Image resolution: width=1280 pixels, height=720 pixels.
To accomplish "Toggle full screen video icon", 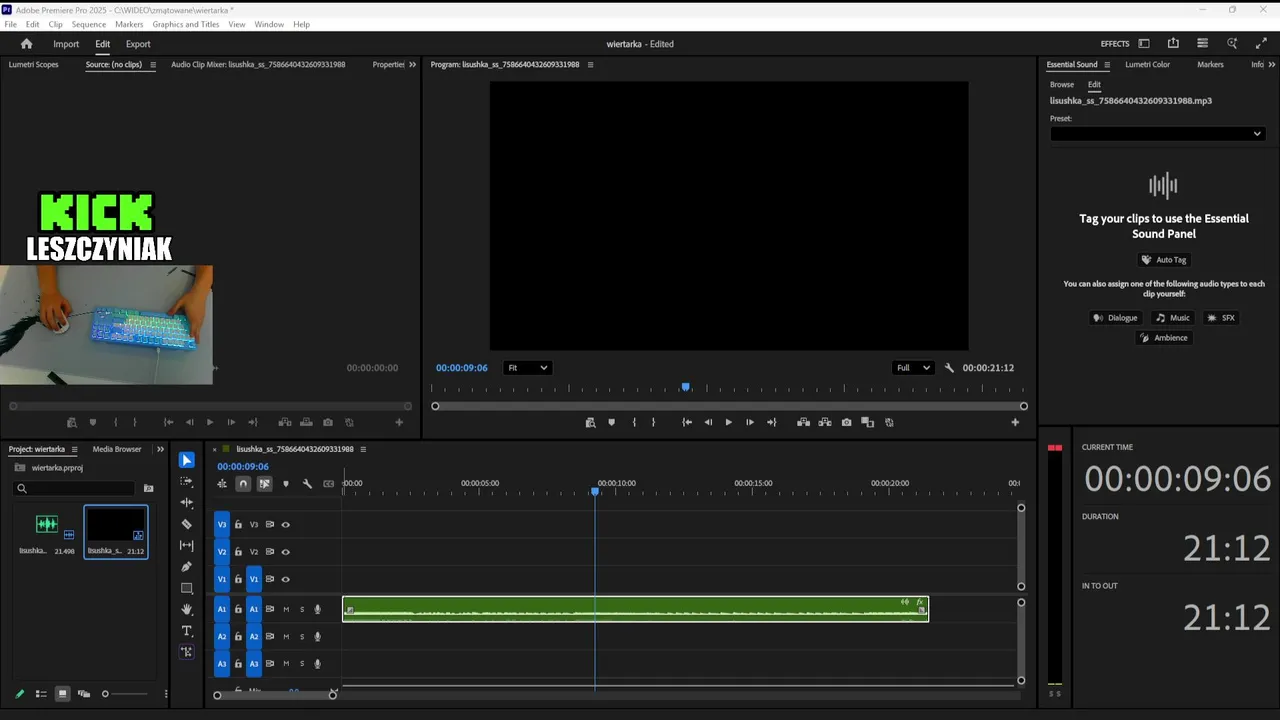I will tap(1261, 44).
